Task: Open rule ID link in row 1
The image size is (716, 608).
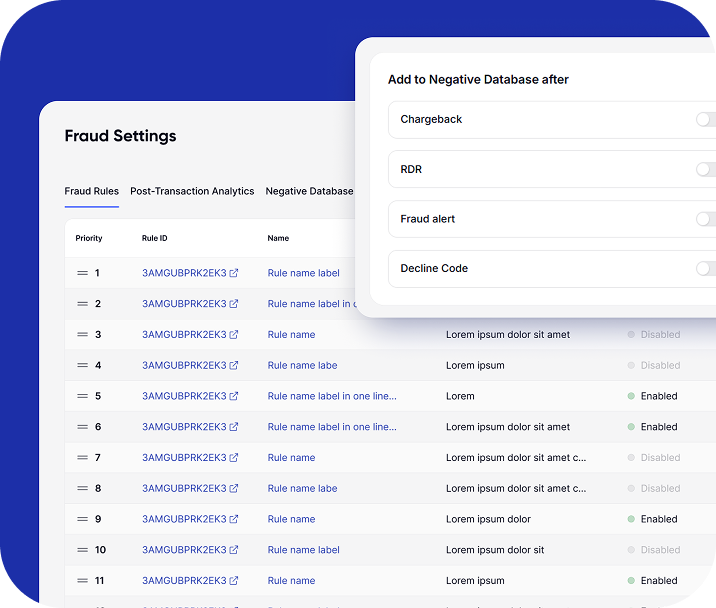Action: point(184,273)
